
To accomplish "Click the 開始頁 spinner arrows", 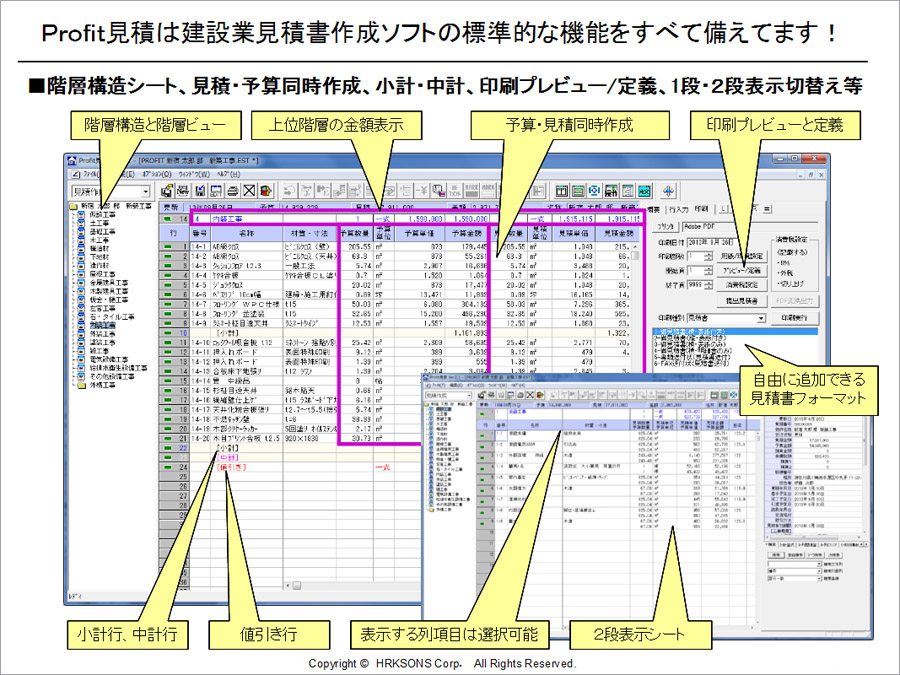I will tap(708, 270).
